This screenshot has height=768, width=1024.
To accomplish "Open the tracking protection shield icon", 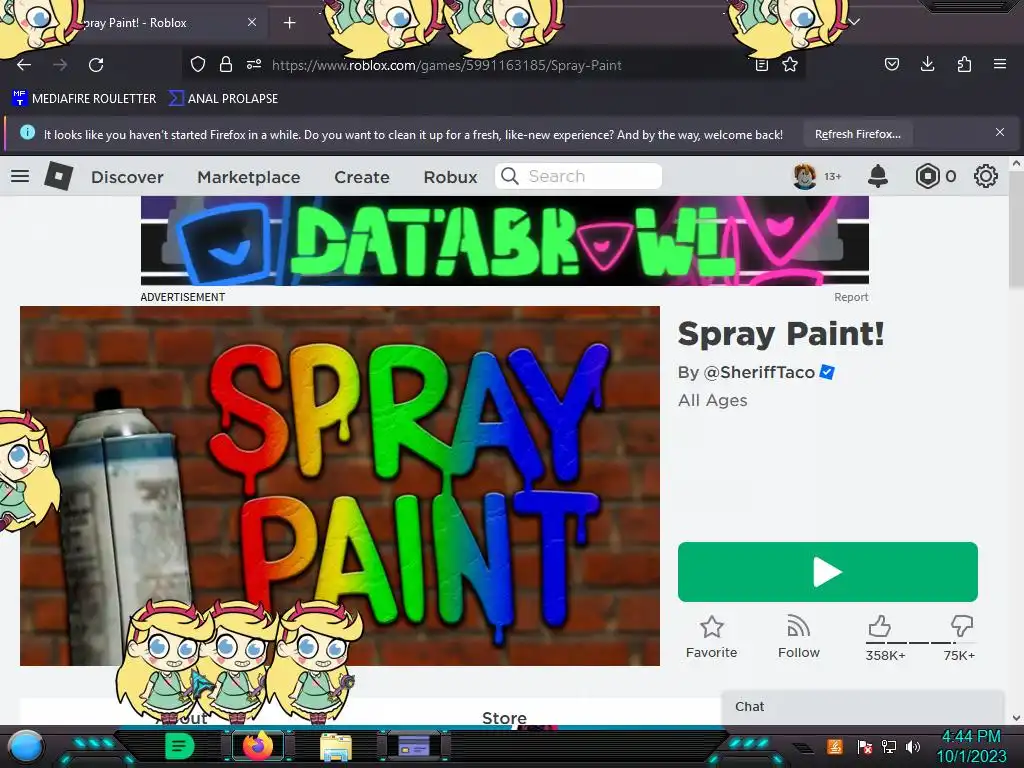I will pos(198,64).
